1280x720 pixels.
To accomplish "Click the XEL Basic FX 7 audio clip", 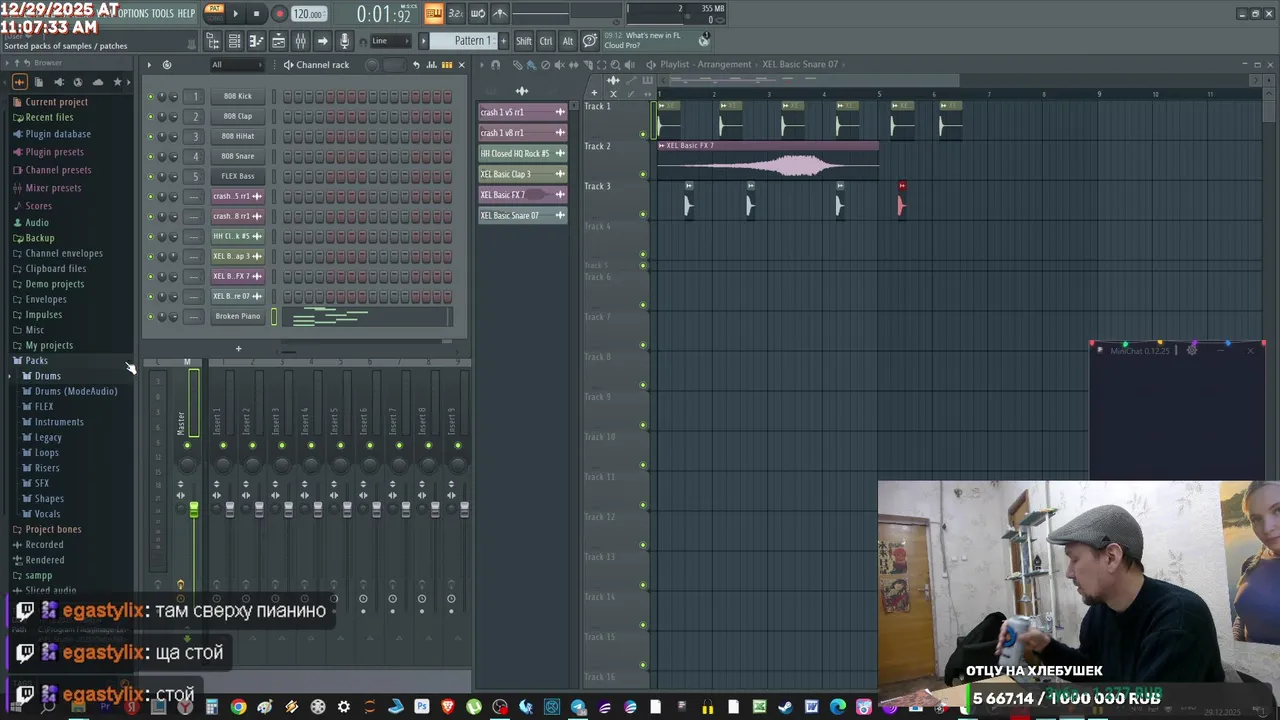I will pos(768,160).
